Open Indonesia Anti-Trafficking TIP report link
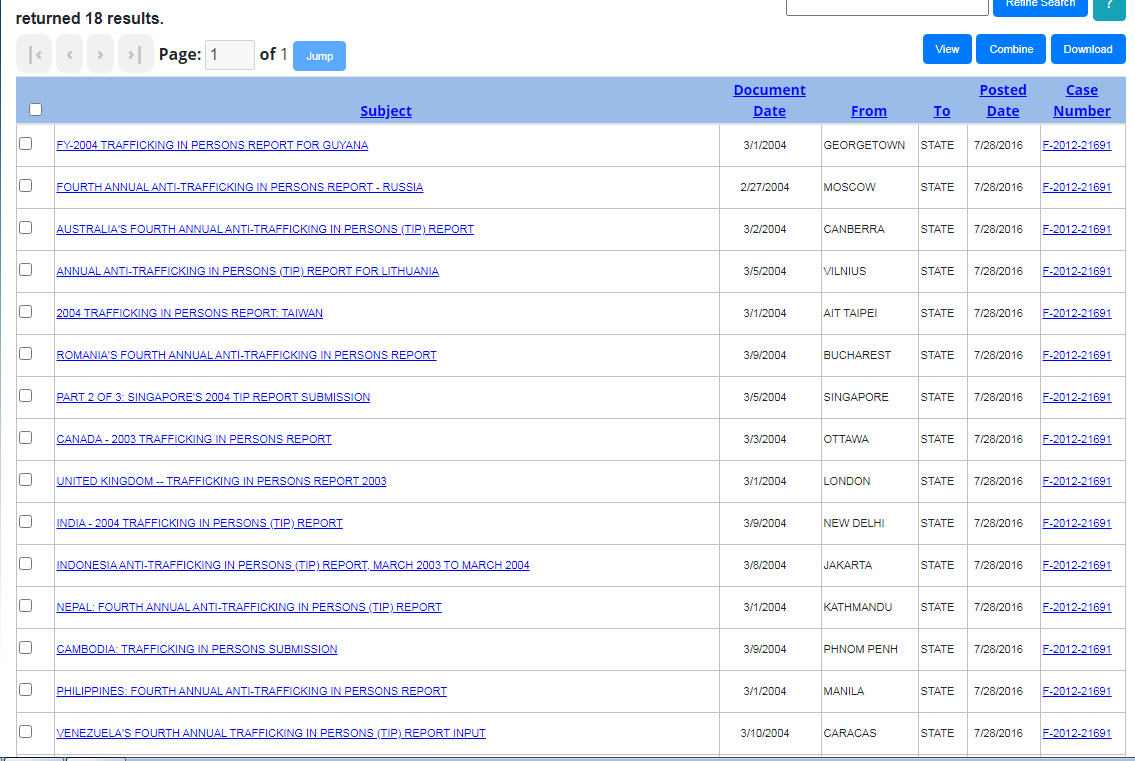1135x761 pixels. coord(292,565)
